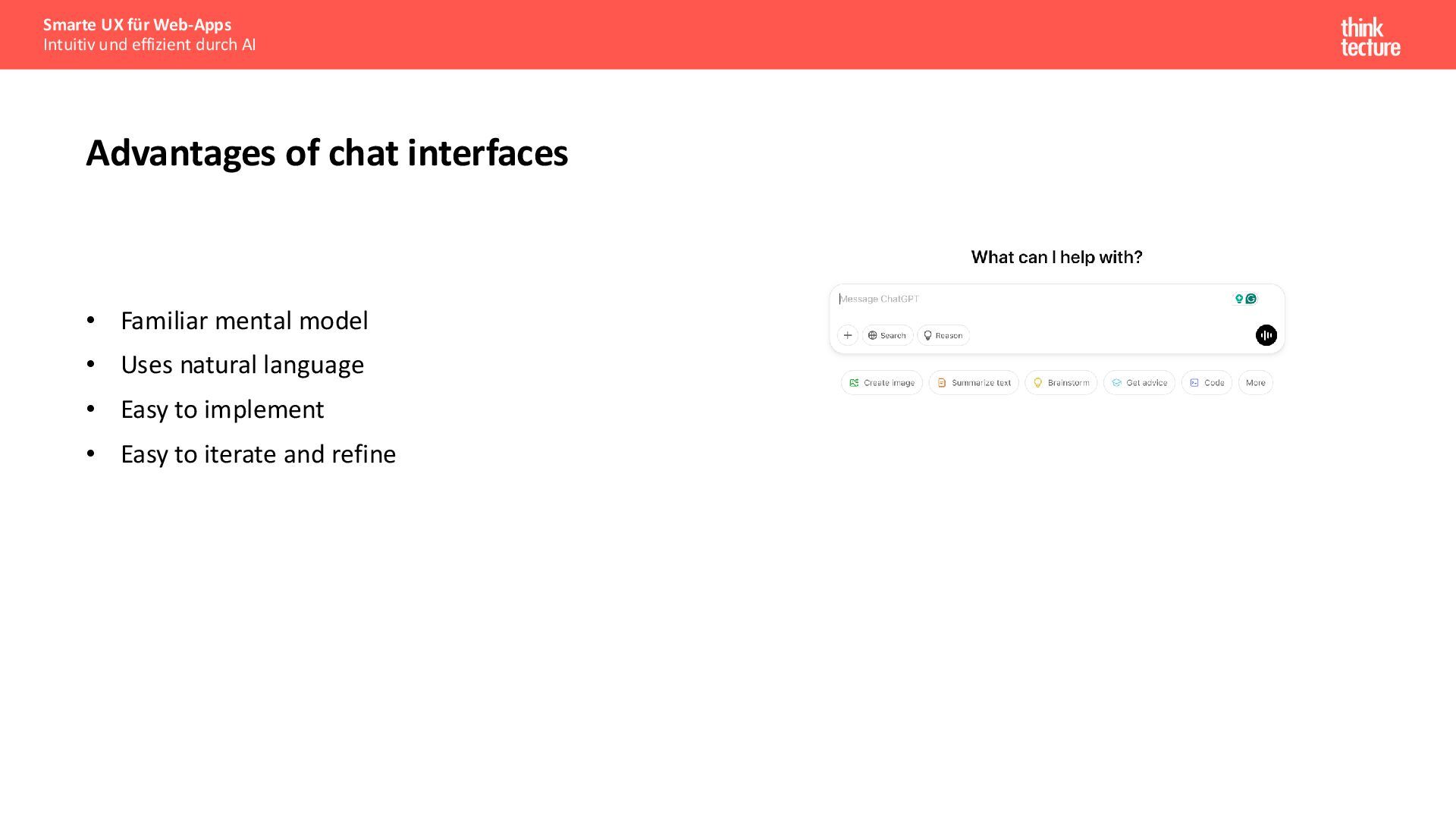Click the "Familiar mental model" bullet
Viewport: 1456px width, 819px height.
tap(244, 321)
